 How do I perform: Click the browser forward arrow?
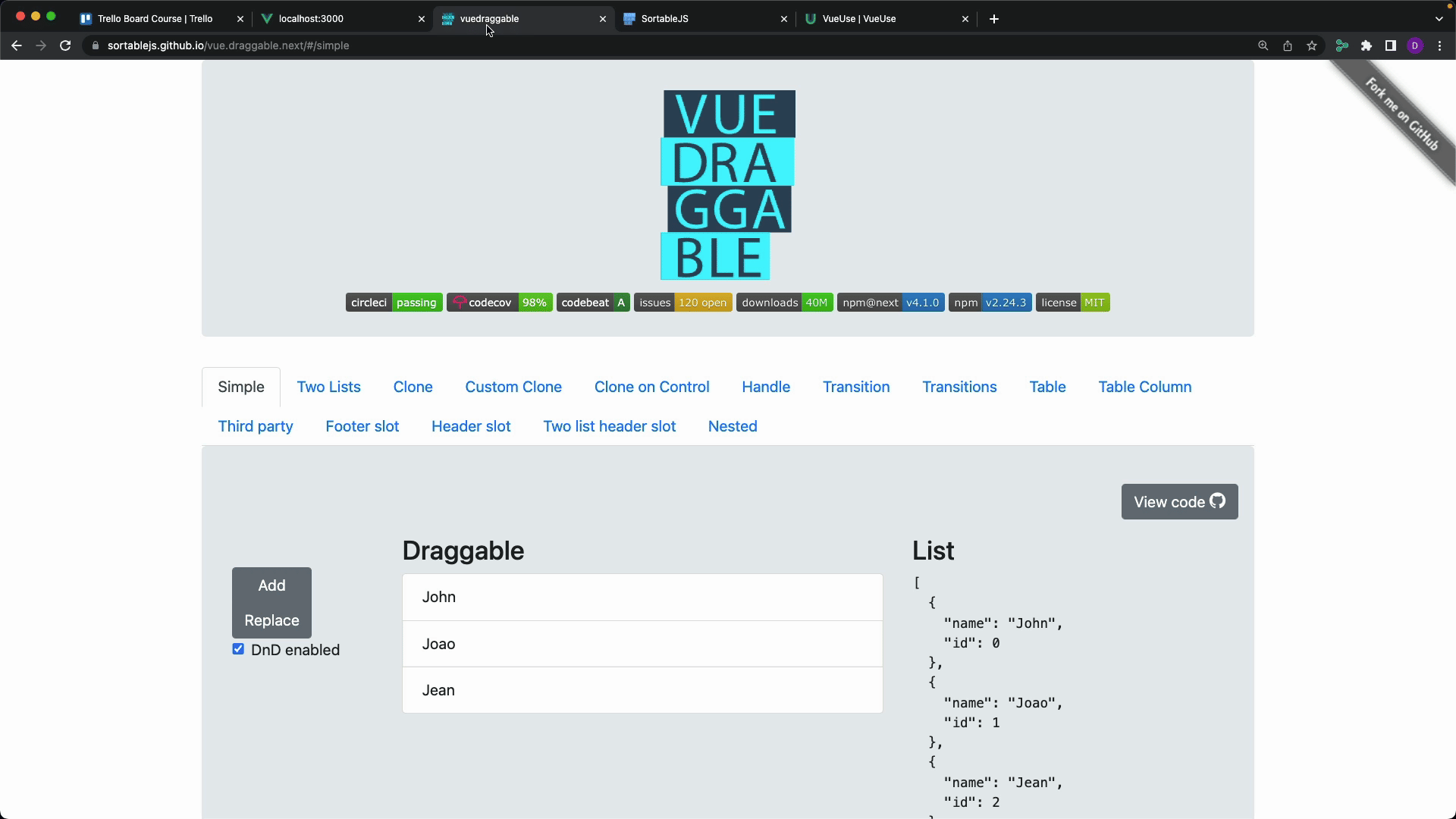(x=41, y=45)
